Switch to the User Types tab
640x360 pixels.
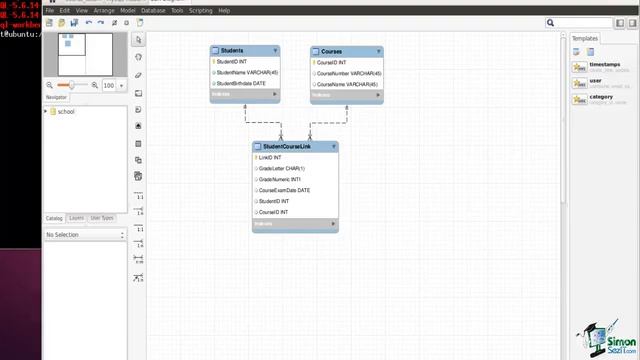[102, 218]
